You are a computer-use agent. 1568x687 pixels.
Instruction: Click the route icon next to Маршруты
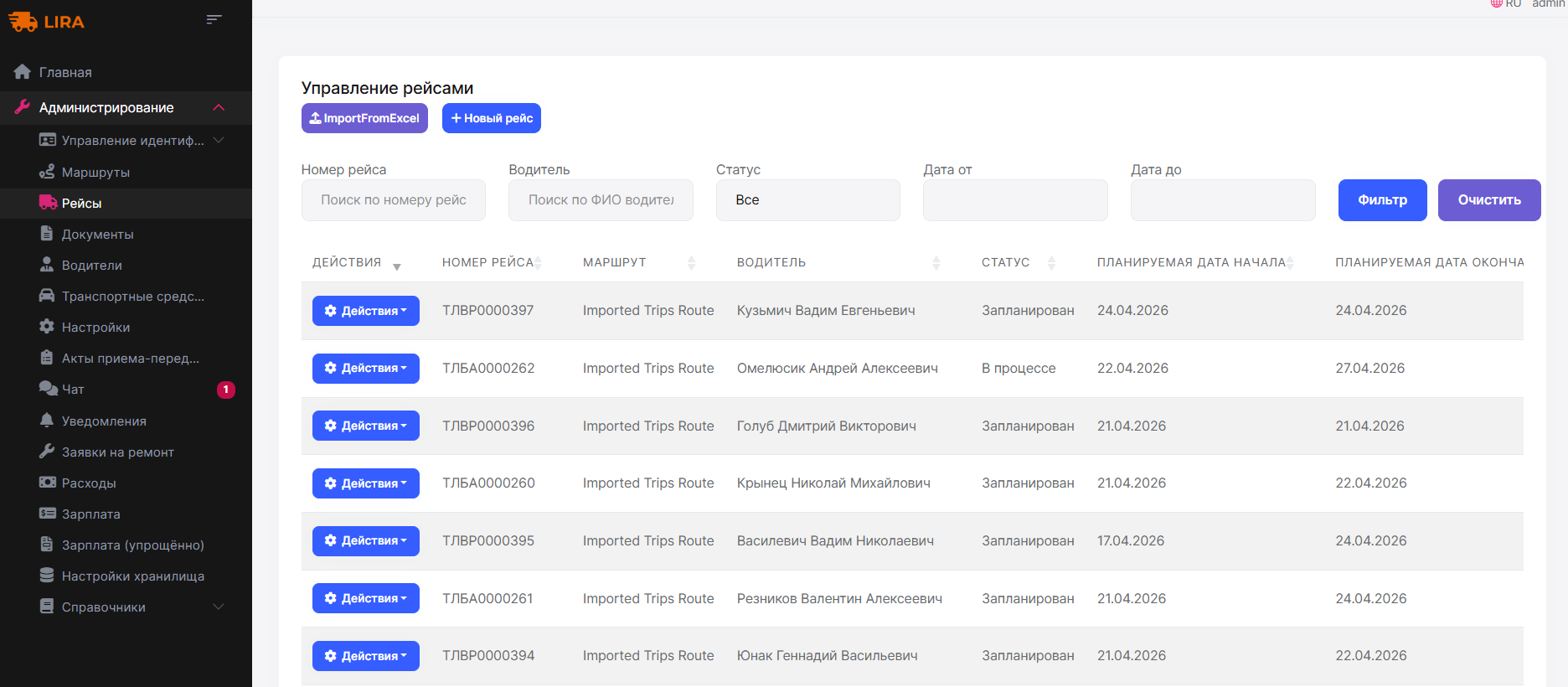(48, 172)
